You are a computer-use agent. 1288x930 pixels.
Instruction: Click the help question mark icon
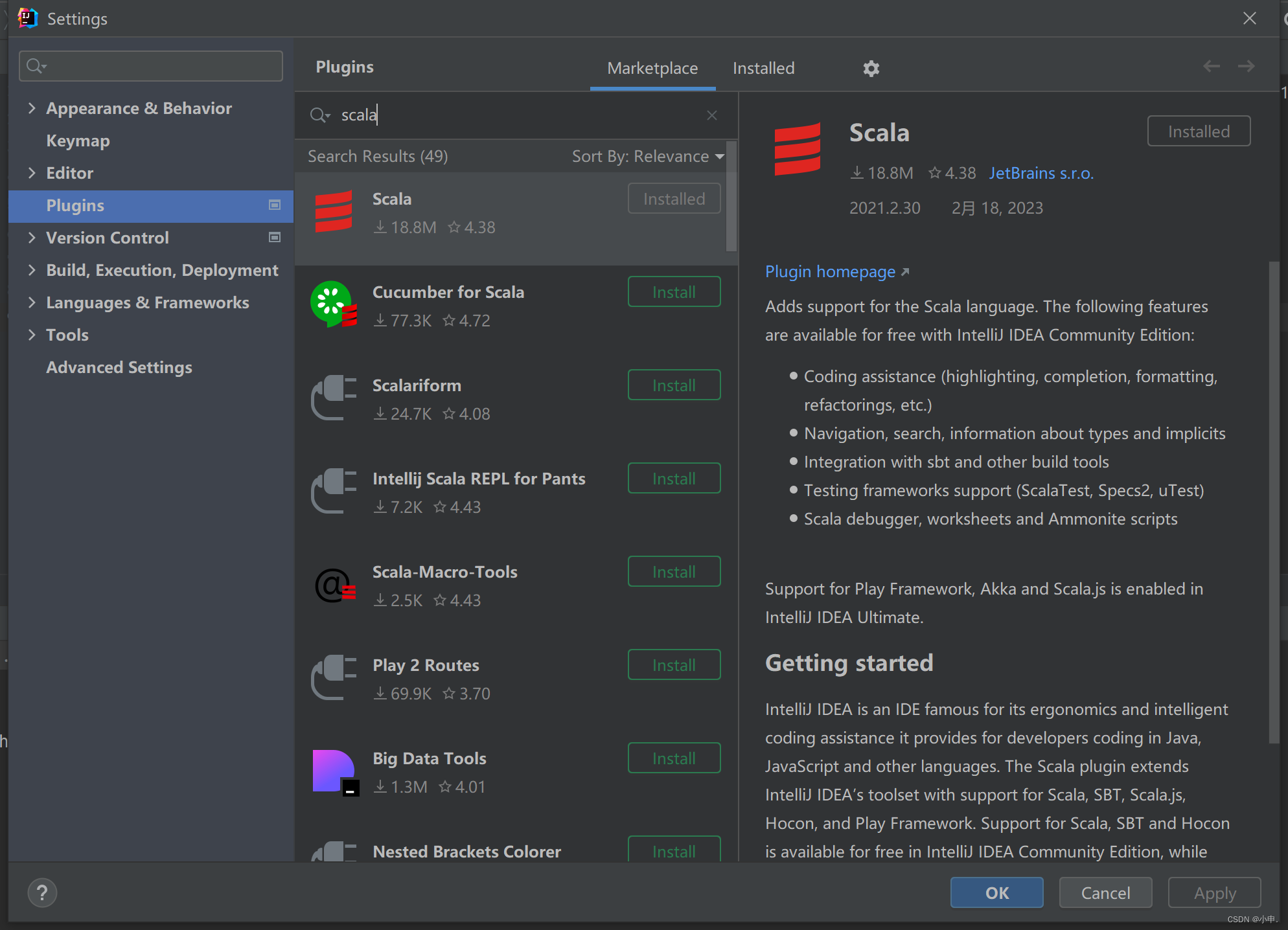[42, 893]
